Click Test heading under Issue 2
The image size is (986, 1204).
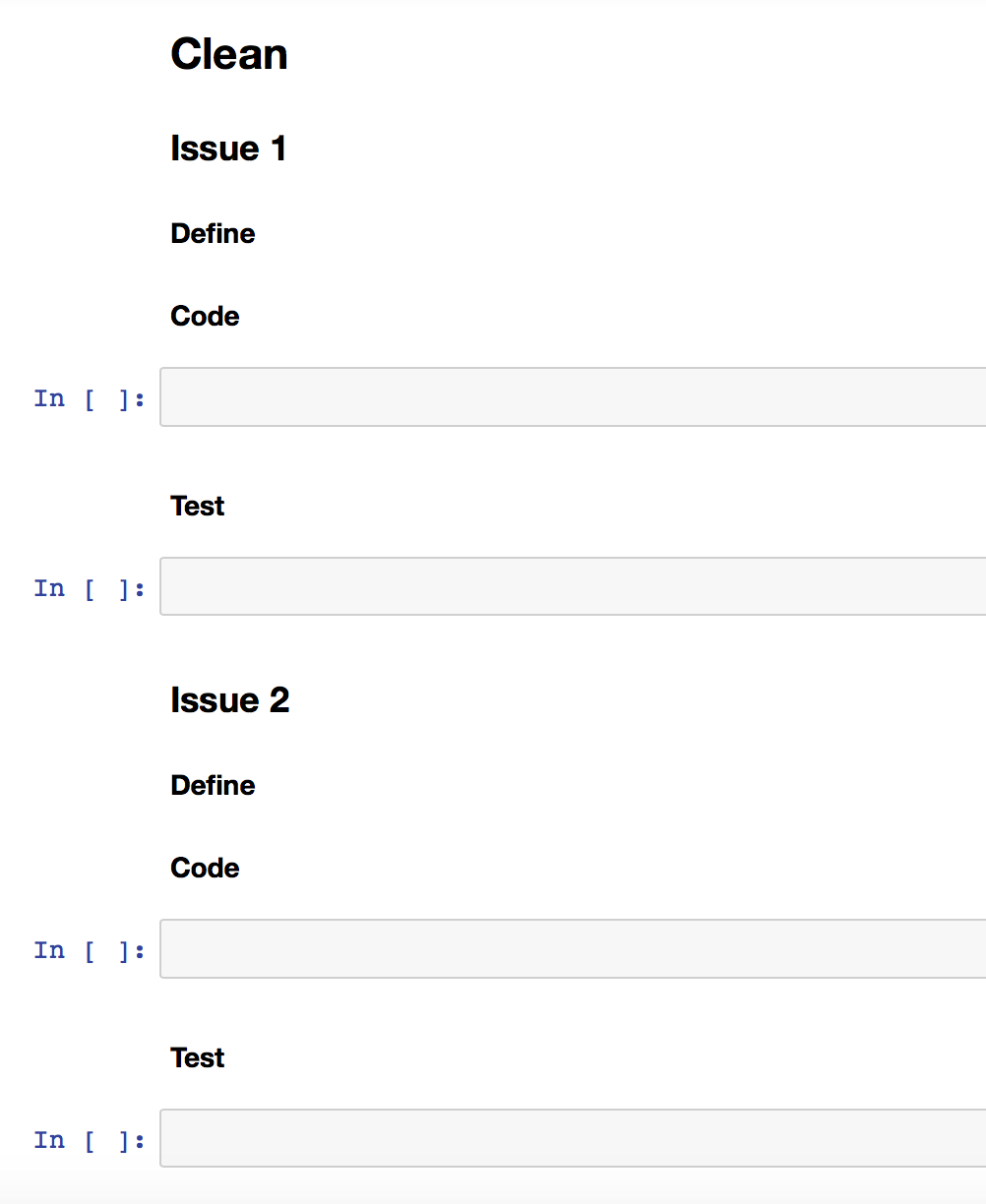point(198,1058)
